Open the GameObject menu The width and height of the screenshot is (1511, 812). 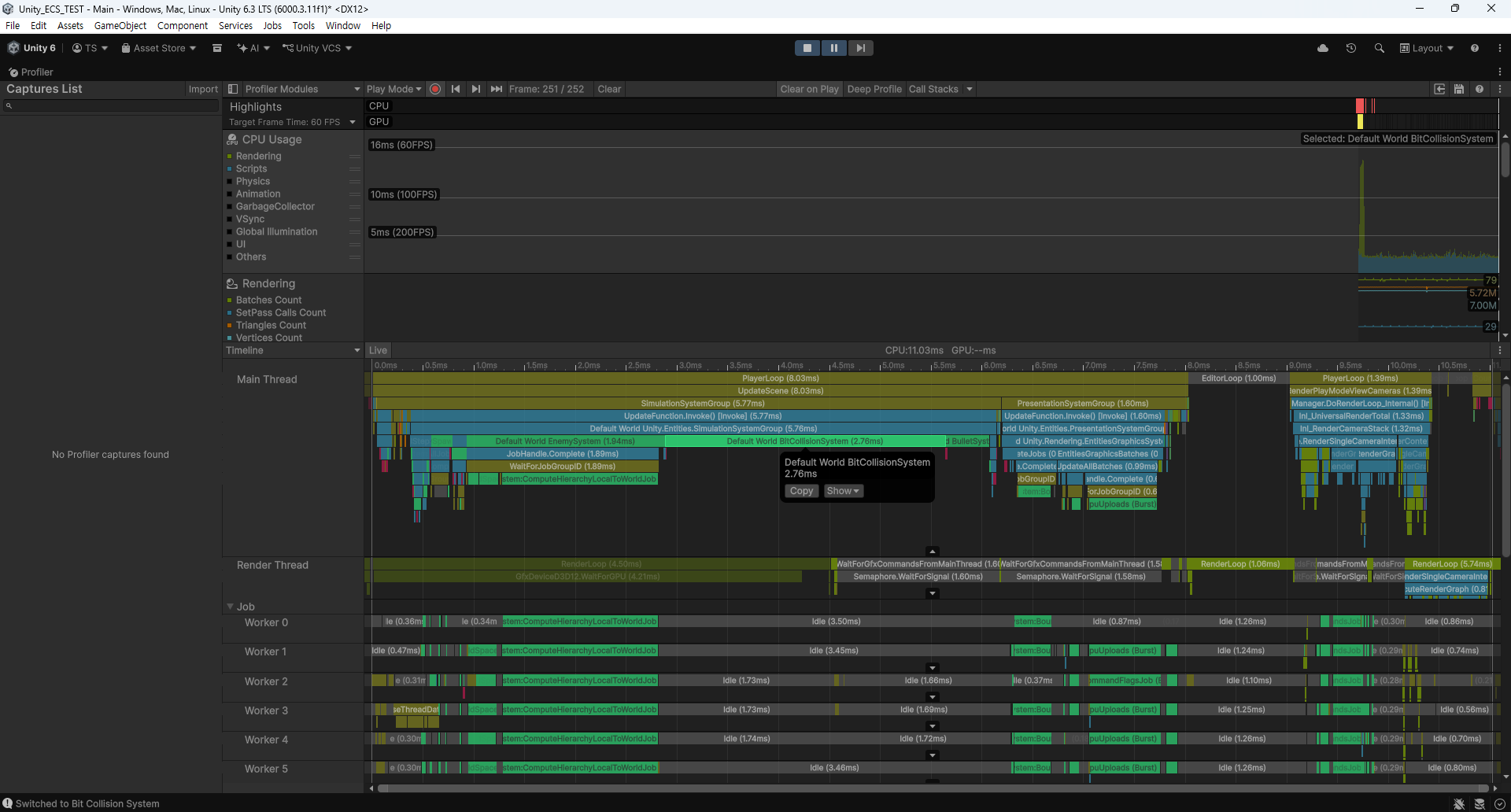tap(120, 25)
